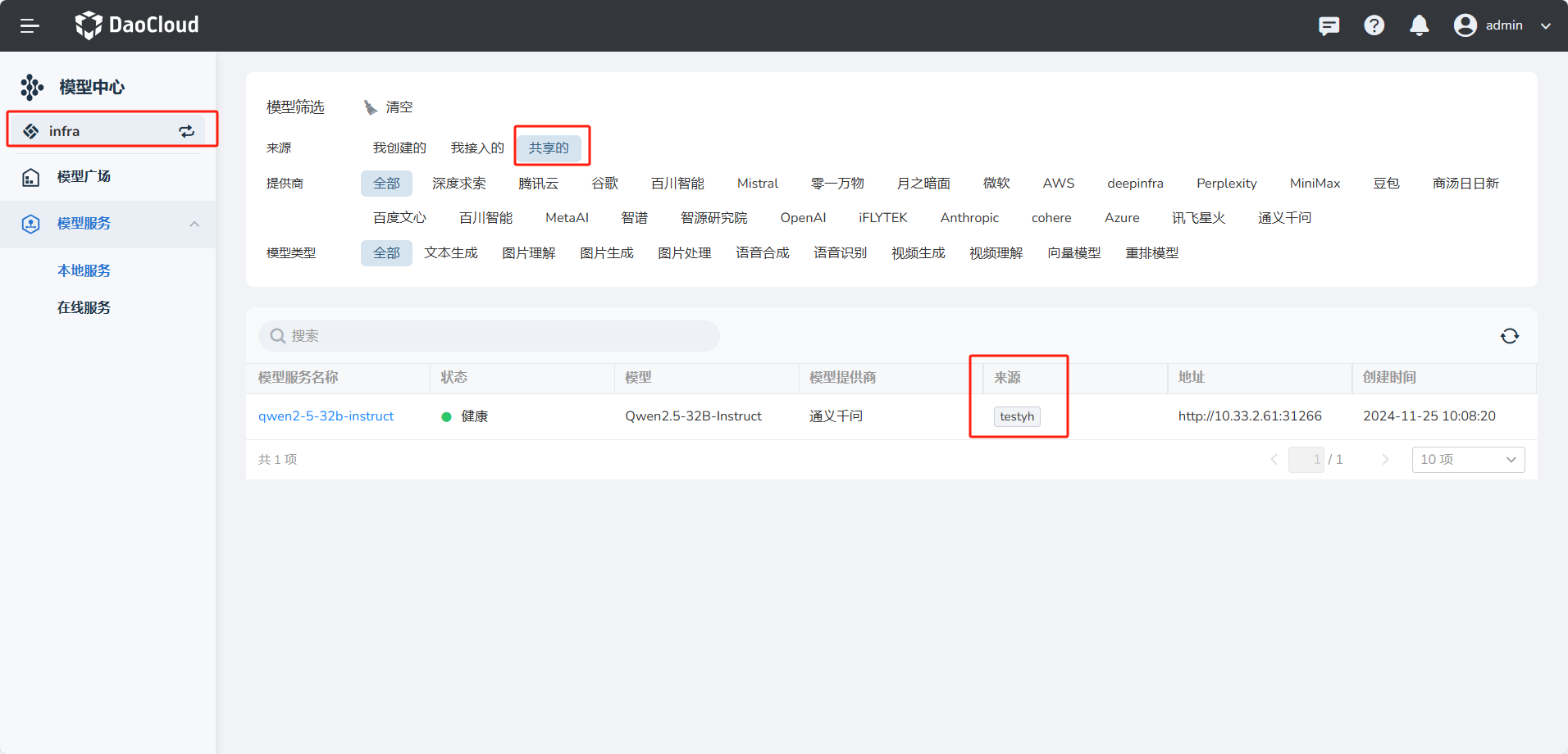Filter model type by 图片生成
The height and width of the screenshot is (754, 1568).
pyautogui.click(x=607, y=253)
